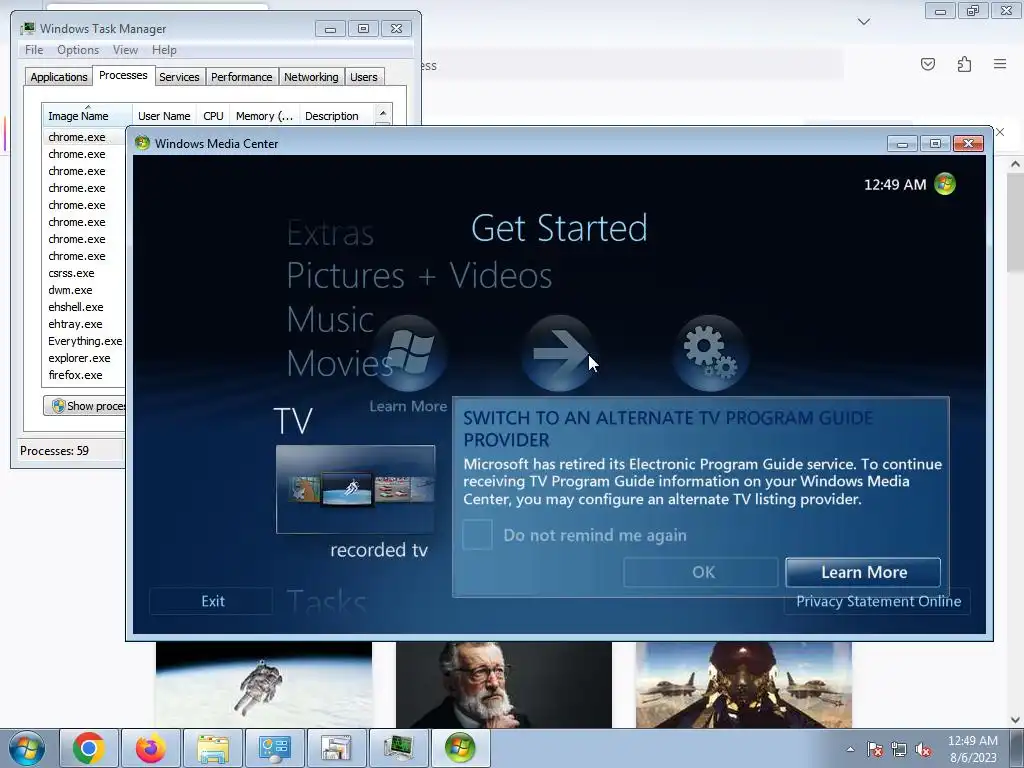Click the bearded old man image in browser
This screenshot has width=1024, height=768.
504,685
